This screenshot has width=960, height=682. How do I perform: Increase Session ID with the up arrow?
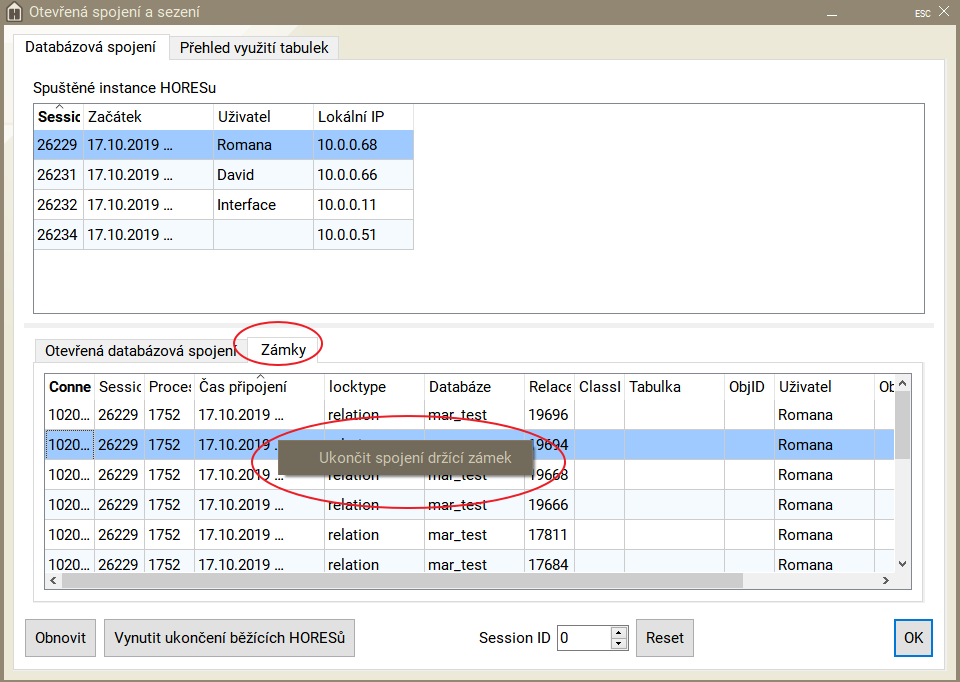(x=619, y=632)
